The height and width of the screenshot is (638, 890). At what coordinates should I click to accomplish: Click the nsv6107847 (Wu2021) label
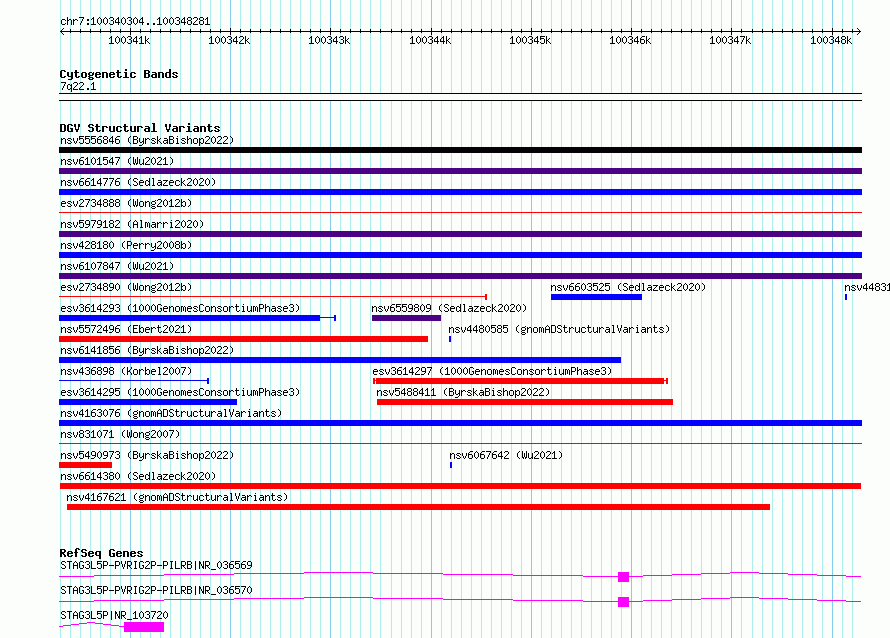click(117, 266)
